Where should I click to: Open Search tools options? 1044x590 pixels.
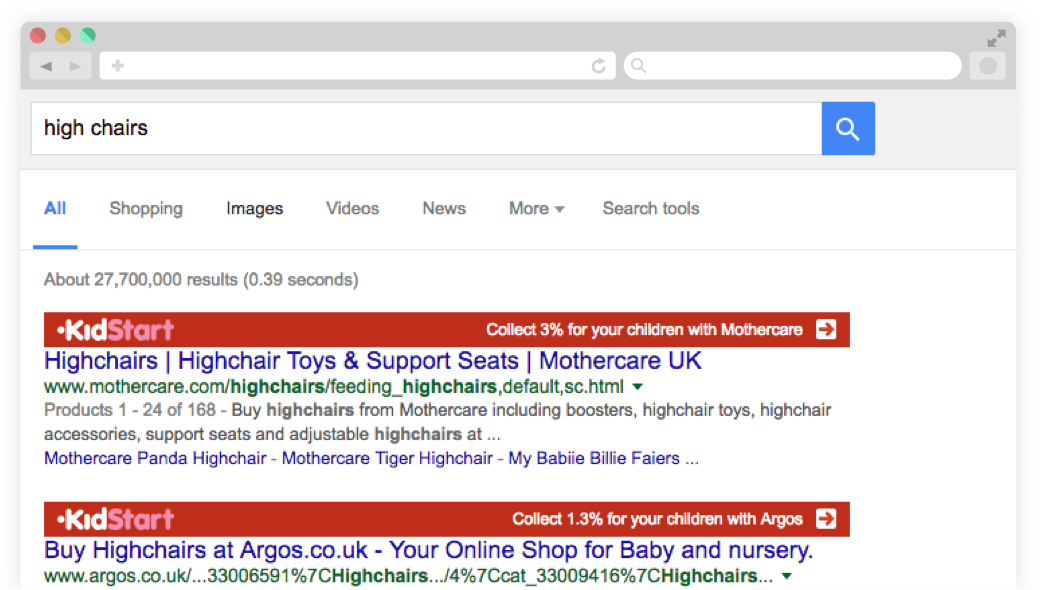point(651,208)
